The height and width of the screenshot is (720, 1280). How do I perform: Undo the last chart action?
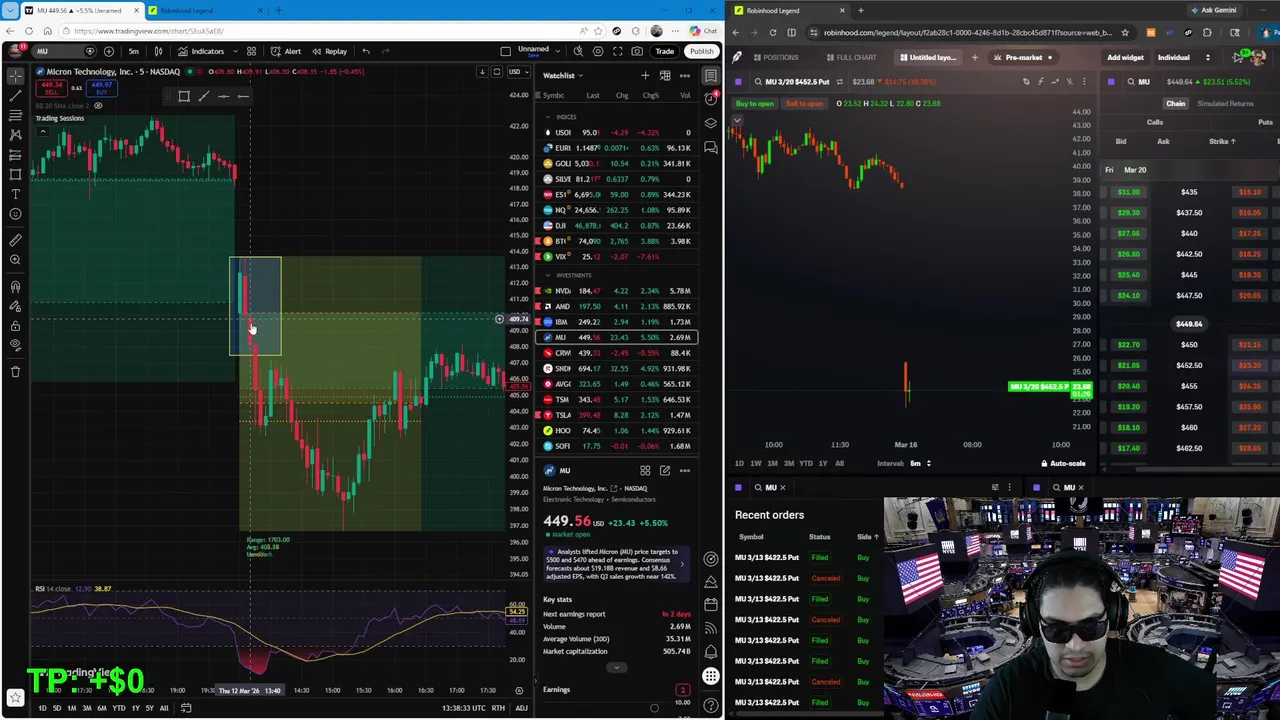coord(366,51)
